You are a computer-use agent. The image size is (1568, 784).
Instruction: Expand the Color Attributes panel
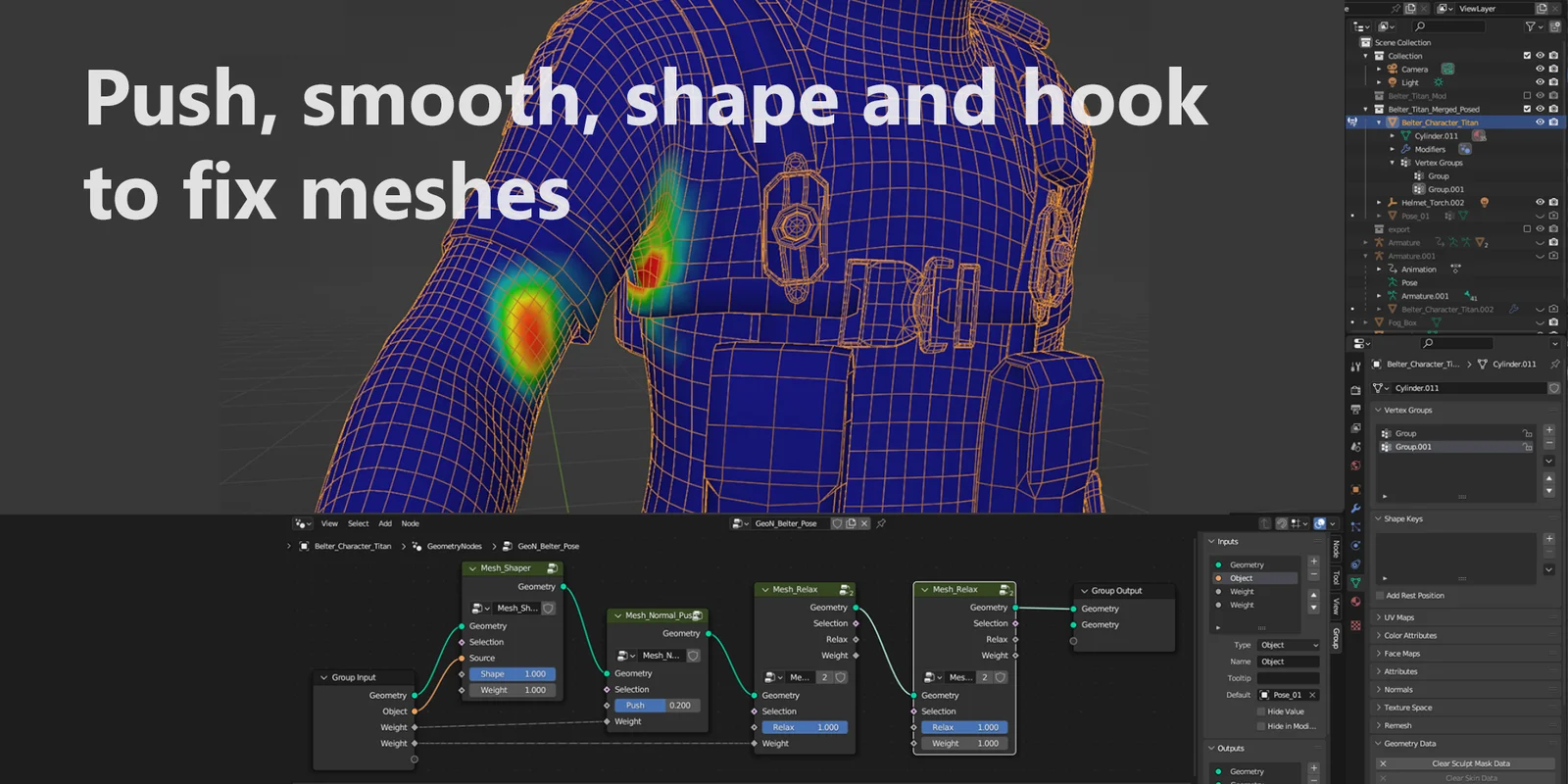coord(1379,635)
